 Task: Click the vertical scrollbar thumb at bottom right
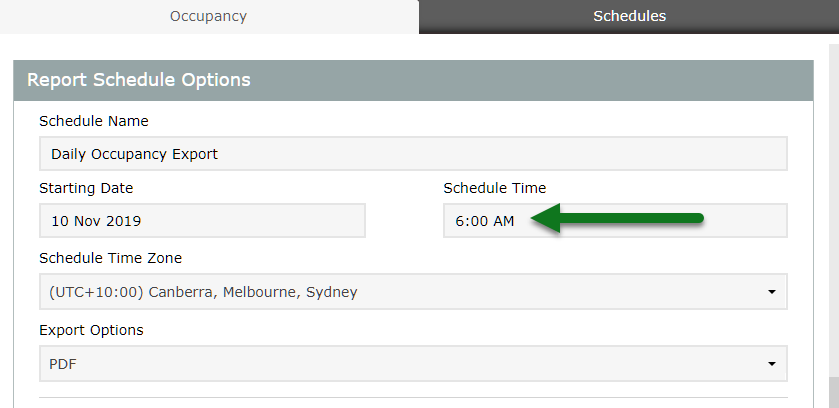click(x=833, y=392)
